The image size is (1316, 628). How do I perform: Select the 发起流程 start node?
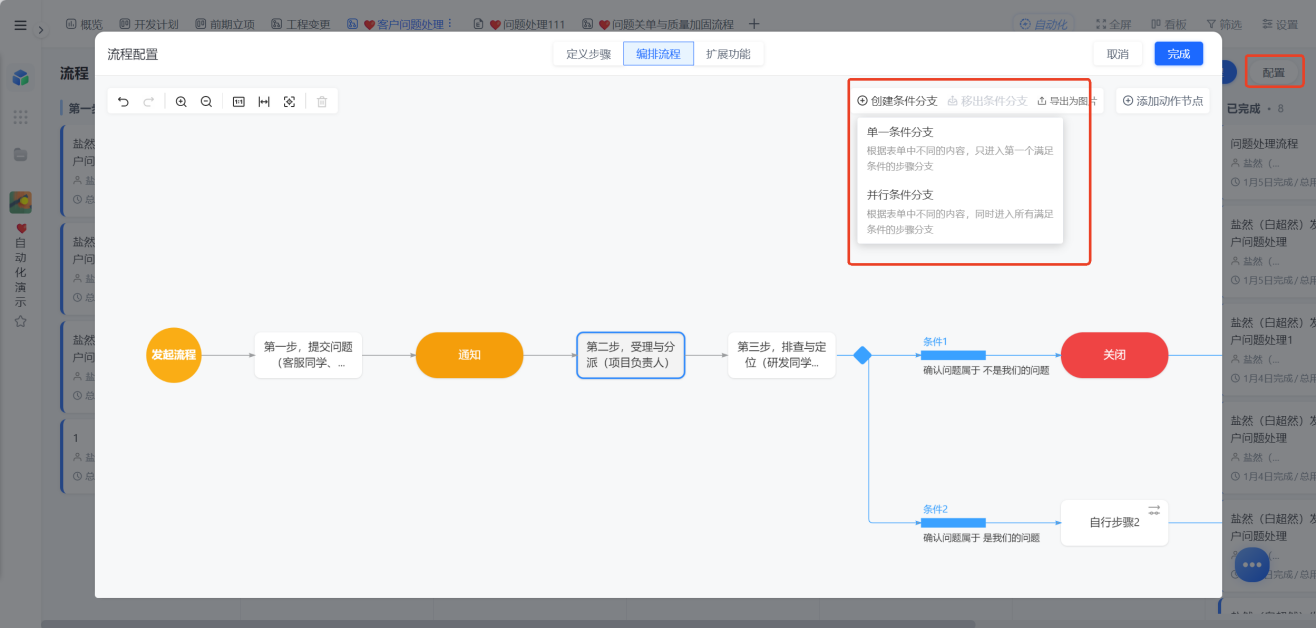[x=174, y=355]
